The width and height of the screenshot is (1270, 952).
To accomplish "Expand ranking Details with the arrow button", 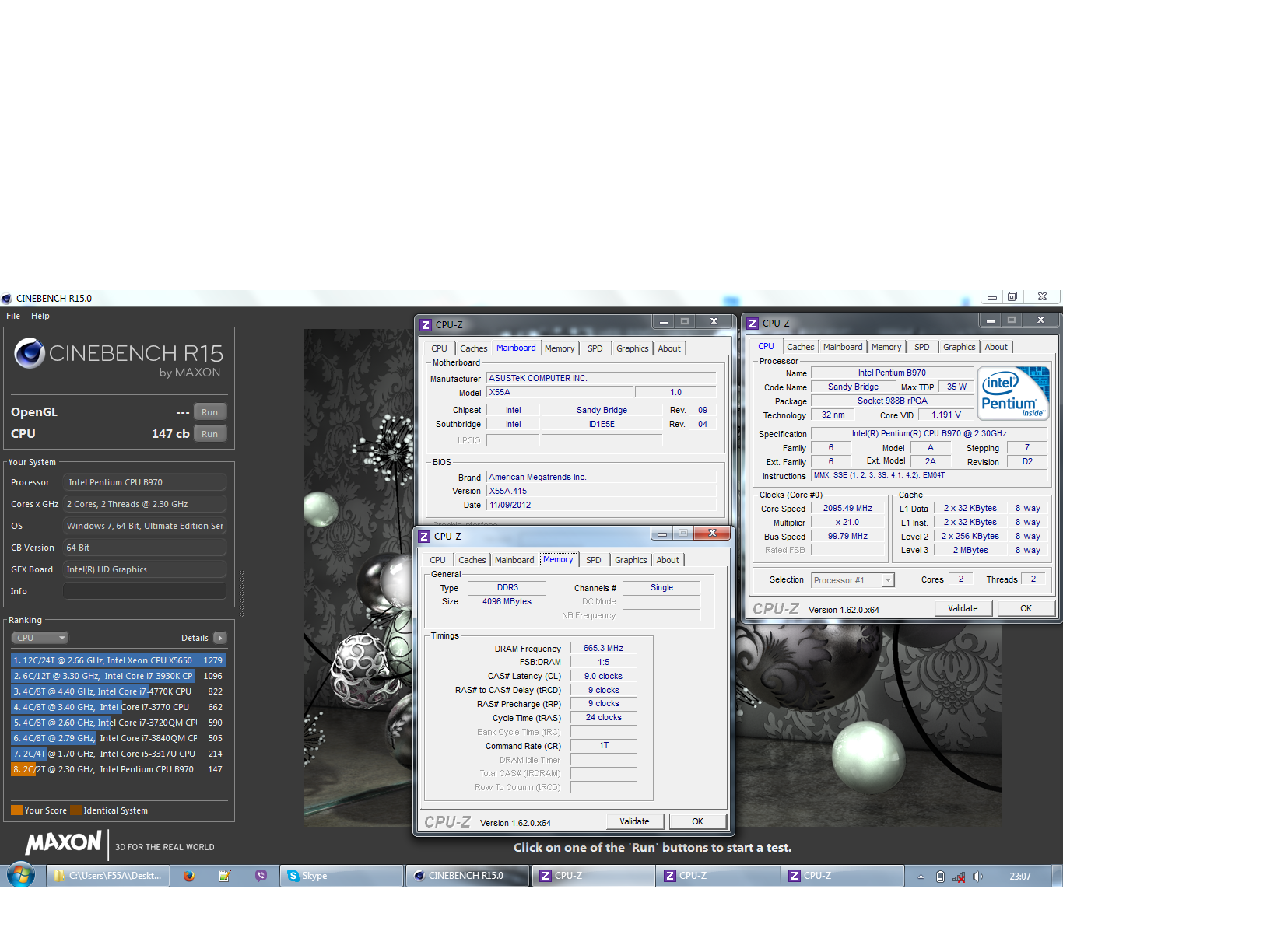I will 220,638.
